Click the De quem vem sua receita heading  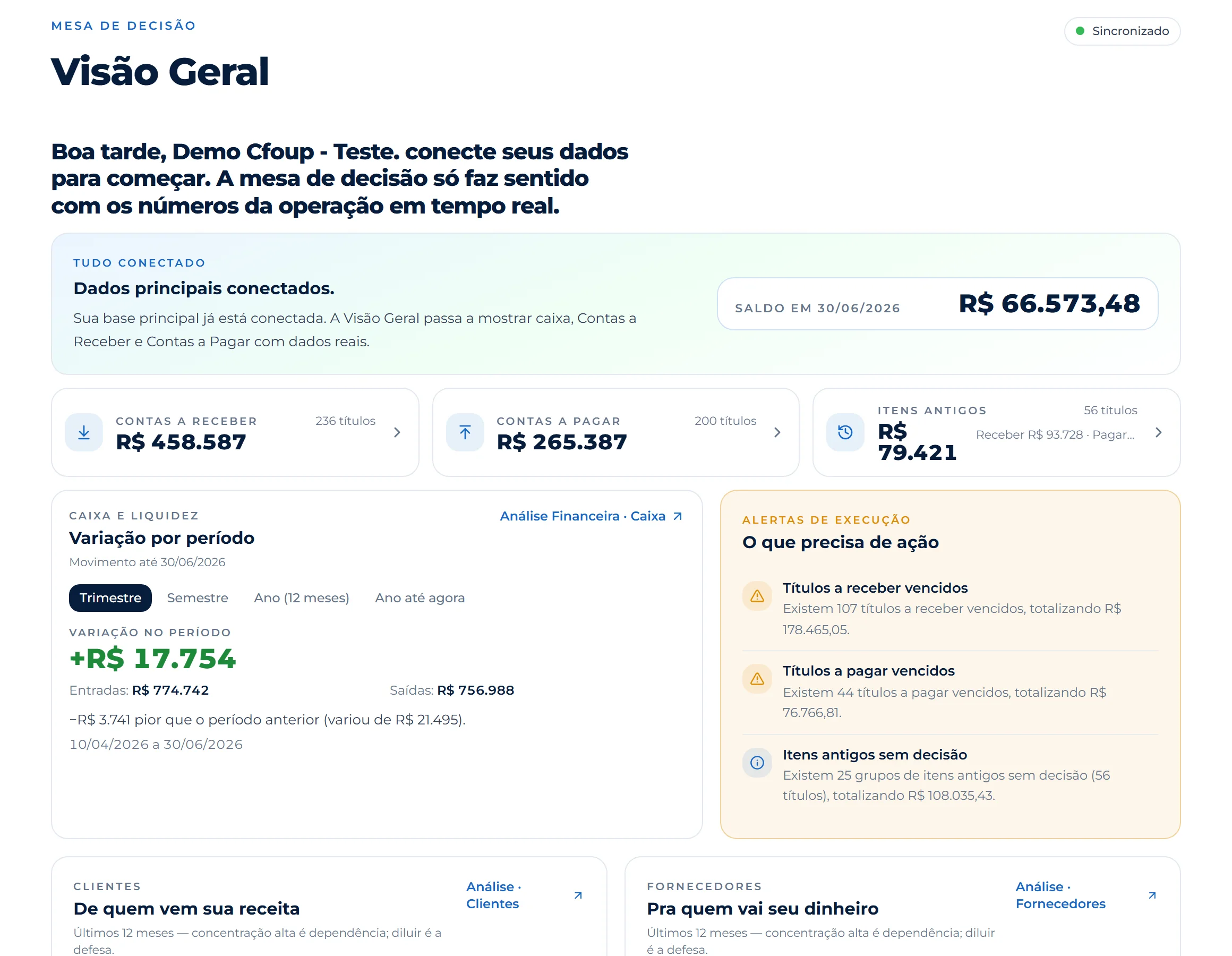[x=187, y=909]
